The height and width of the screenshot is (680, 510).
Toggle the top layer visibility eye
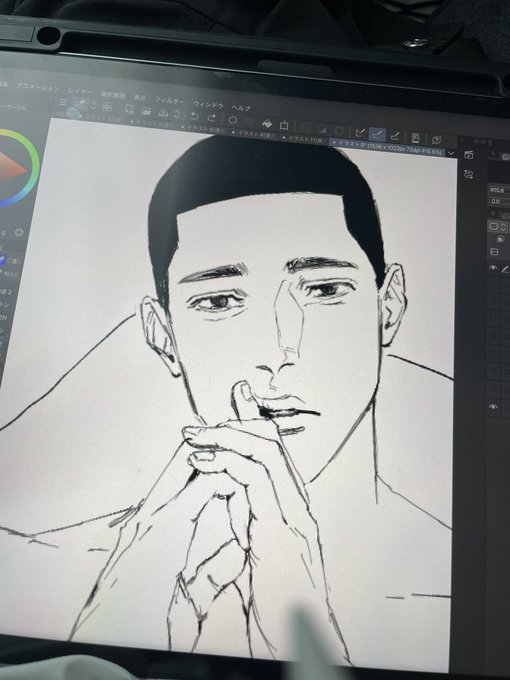(493, 268)
